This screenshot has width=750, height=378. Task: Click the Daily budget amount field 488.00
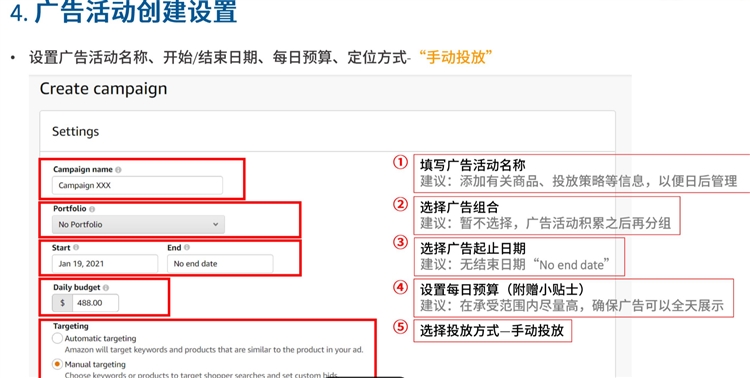pyautogui.click(x=95, y=303)
